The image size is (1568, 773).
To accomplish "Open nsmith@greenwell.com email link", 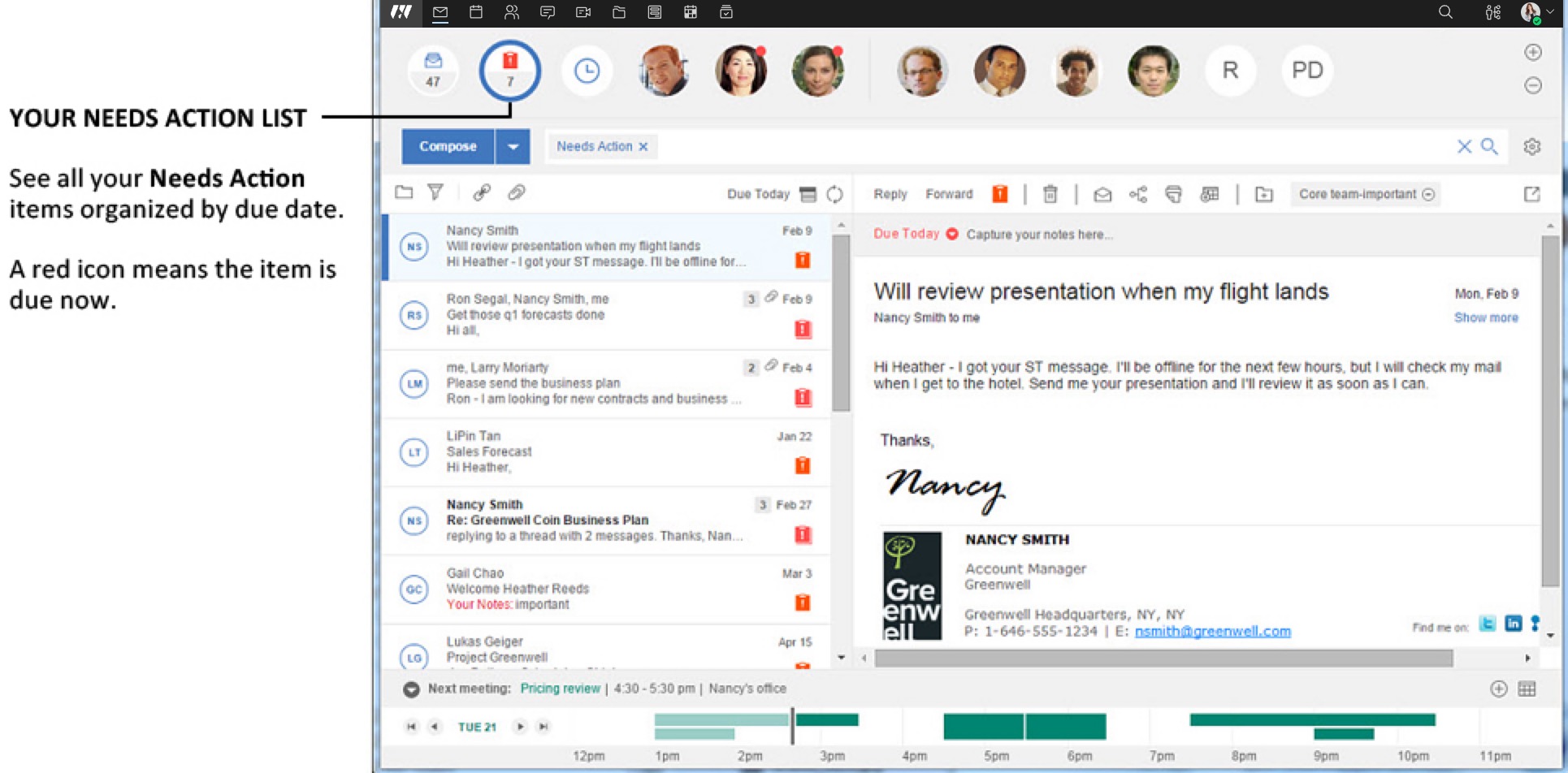I will pos(1212,631).
